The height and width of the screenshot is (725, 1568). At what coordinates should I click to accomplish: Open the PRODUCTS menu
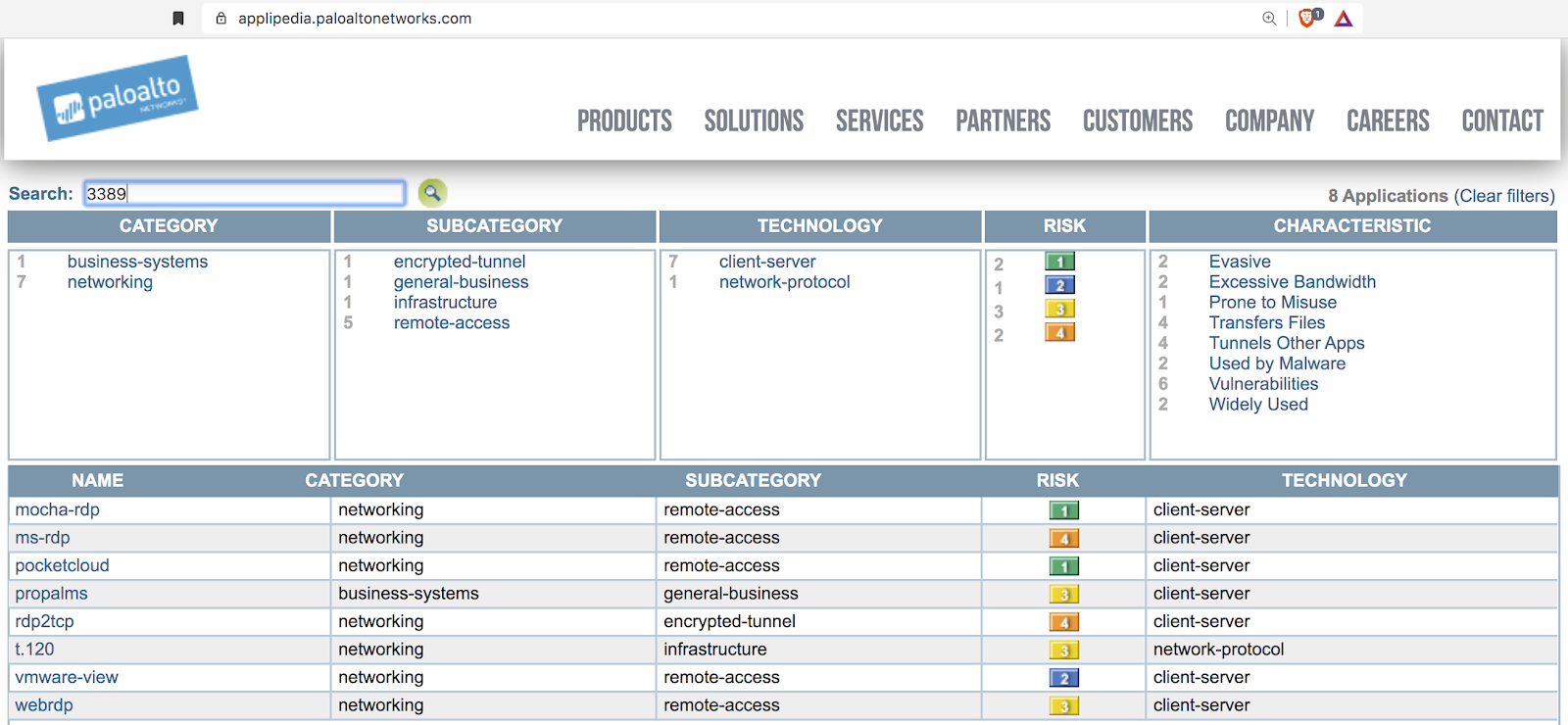(624, 121)
